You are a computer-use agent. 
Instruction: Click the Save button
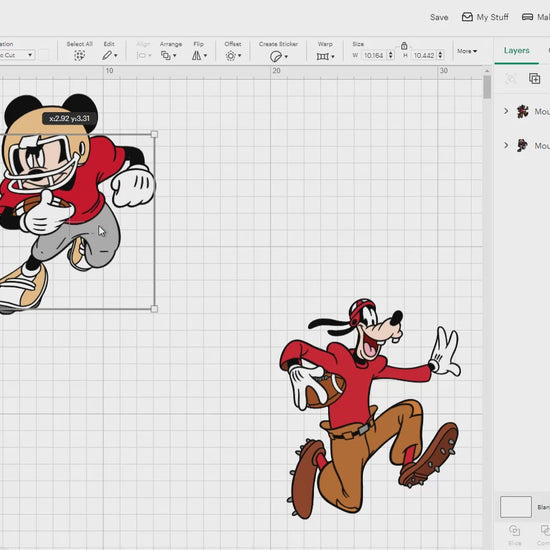[x=439, y=17]
